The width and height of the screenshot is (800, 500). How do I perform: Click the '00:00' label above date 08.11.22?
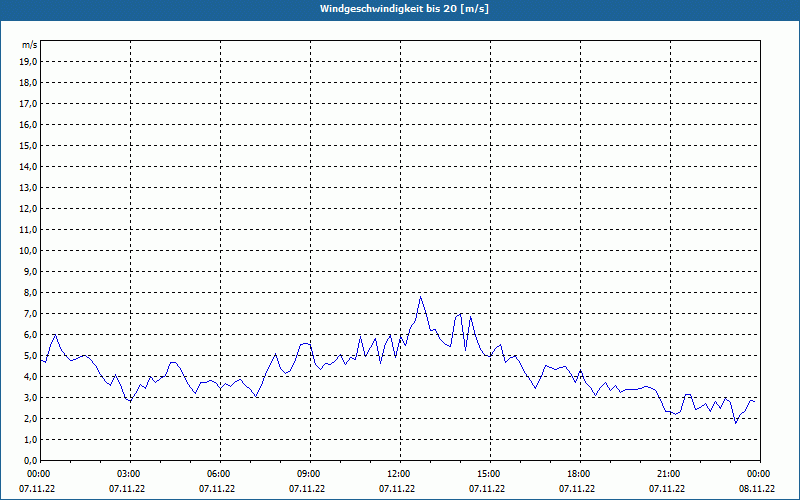click(x=760, y=474)
